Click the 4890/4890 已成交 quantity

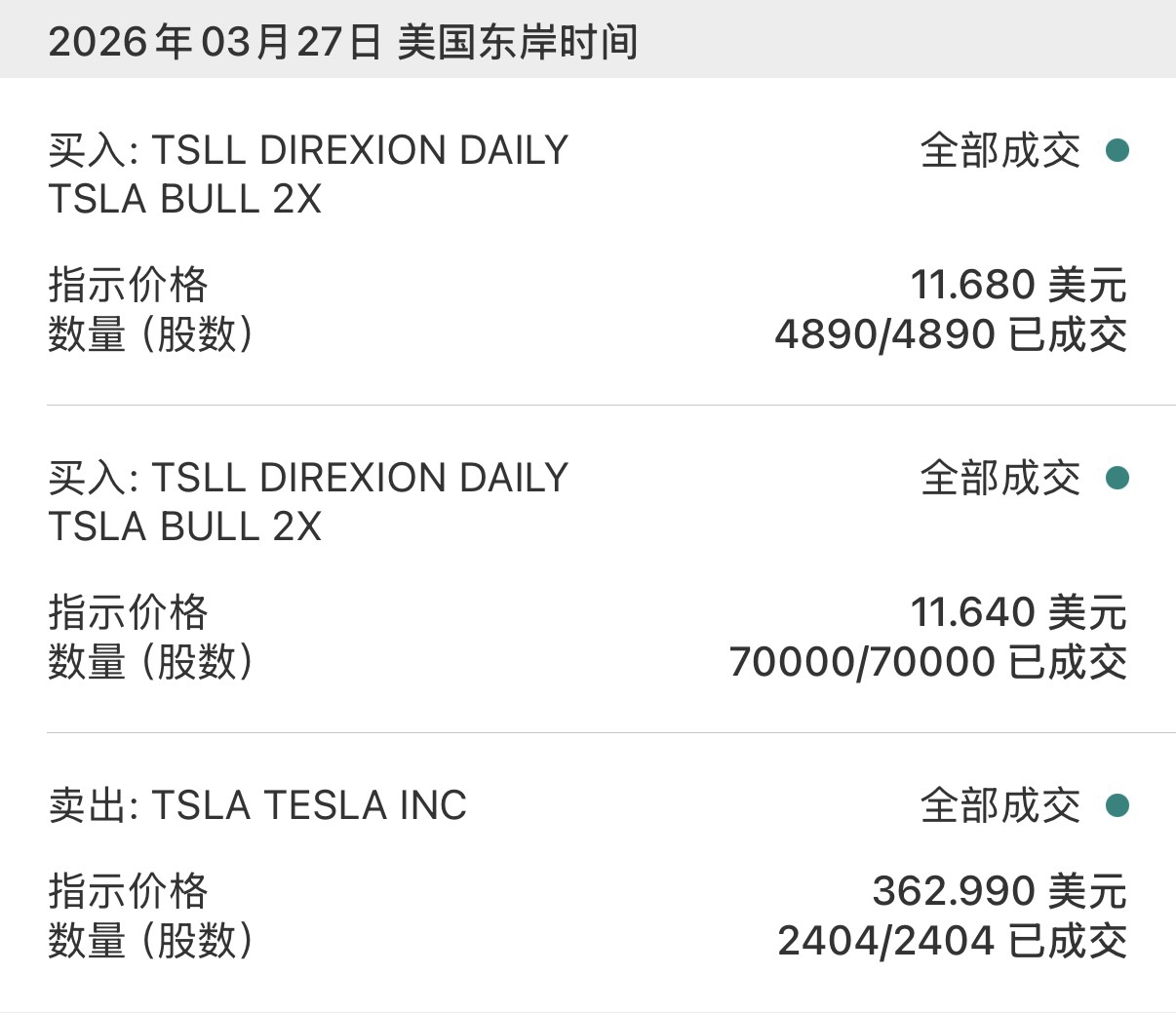tap(951, 334)
